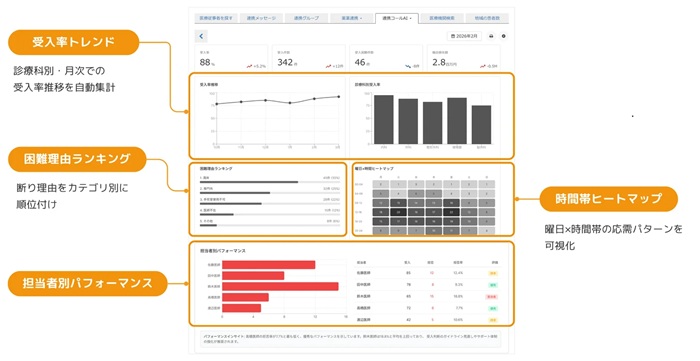Click the 46件 KPI value

coord(362,62)
